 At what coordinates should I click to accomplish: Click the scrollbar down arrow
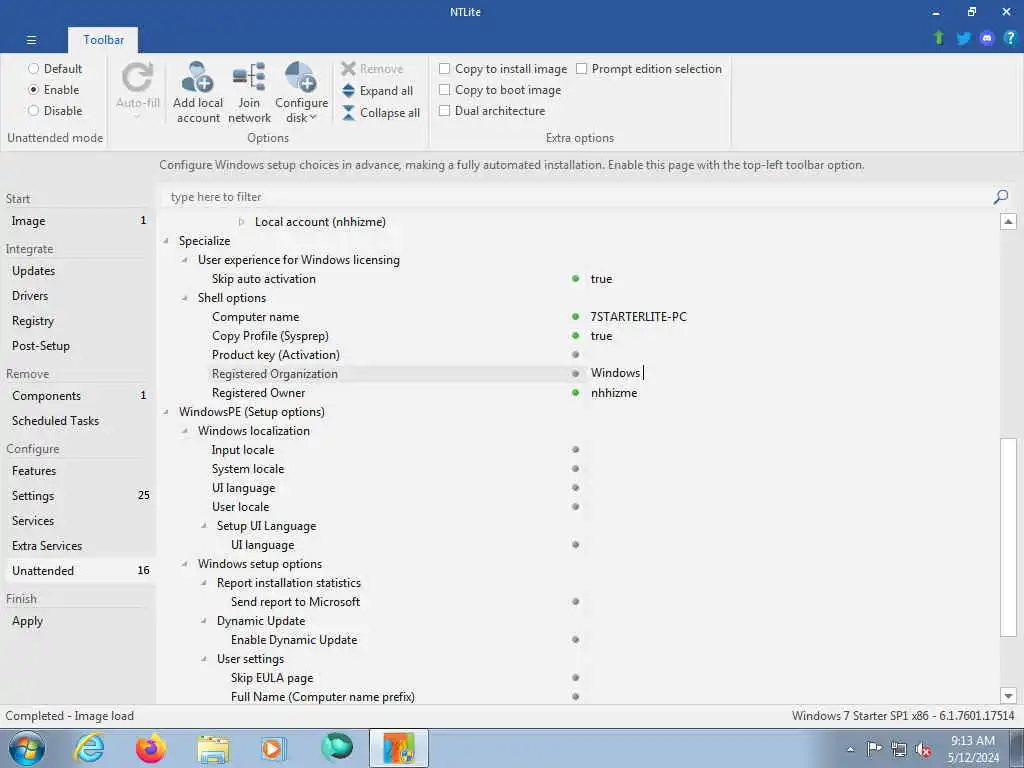coord(1008,696)
